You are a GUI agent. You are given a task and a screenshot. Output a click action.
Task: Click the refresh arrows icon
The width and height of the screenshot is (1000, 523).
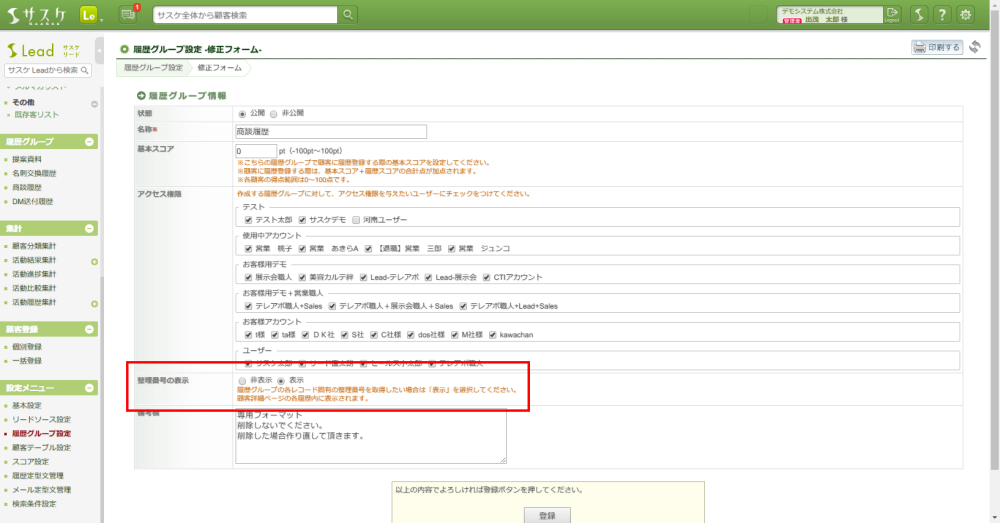(975, 47)
